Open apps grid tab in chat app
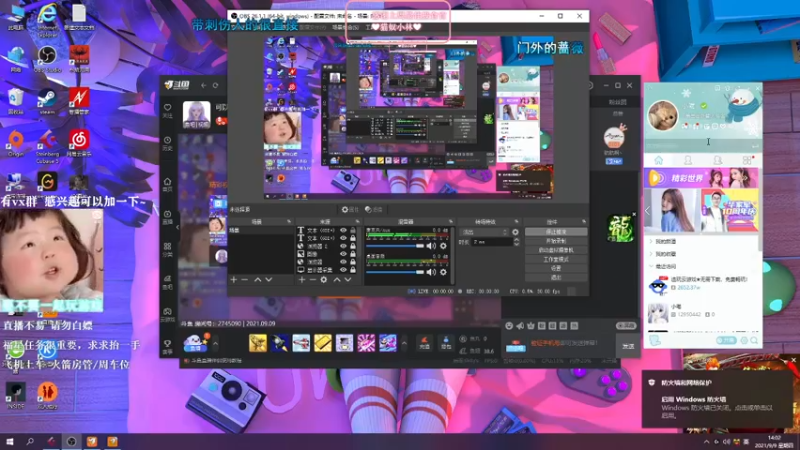The width and height of the screenshot is (800, 450). (747, 160)
